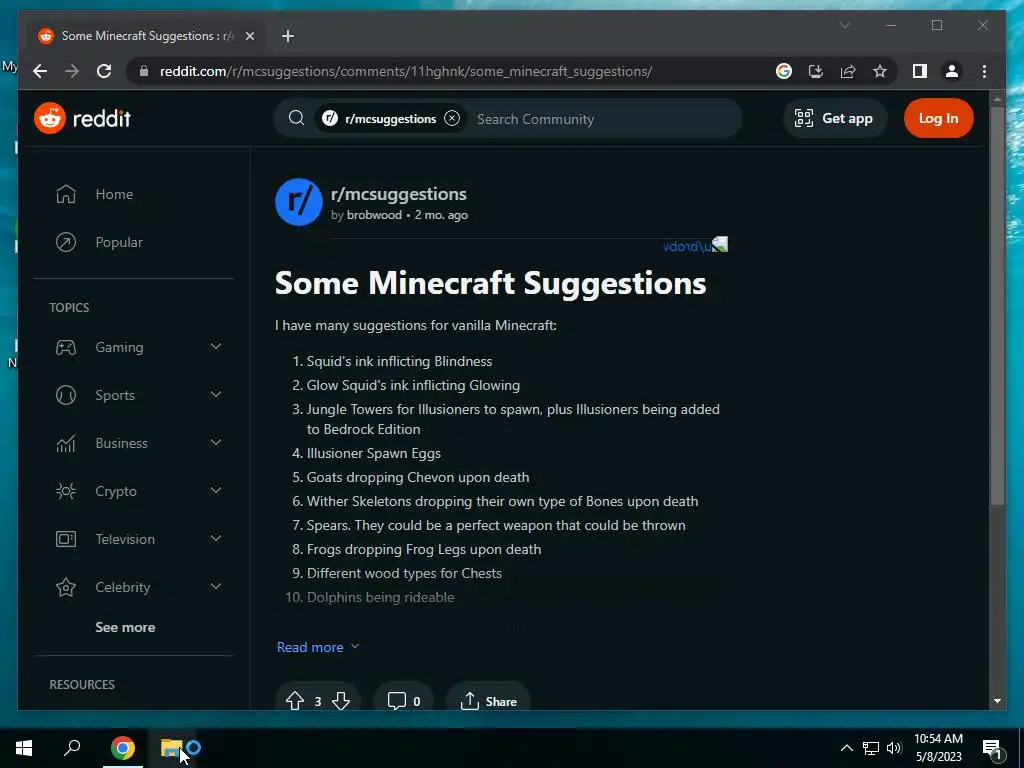Click the Reddit logo
This screenshot has height=768, width=1024.
click(83, 118)
